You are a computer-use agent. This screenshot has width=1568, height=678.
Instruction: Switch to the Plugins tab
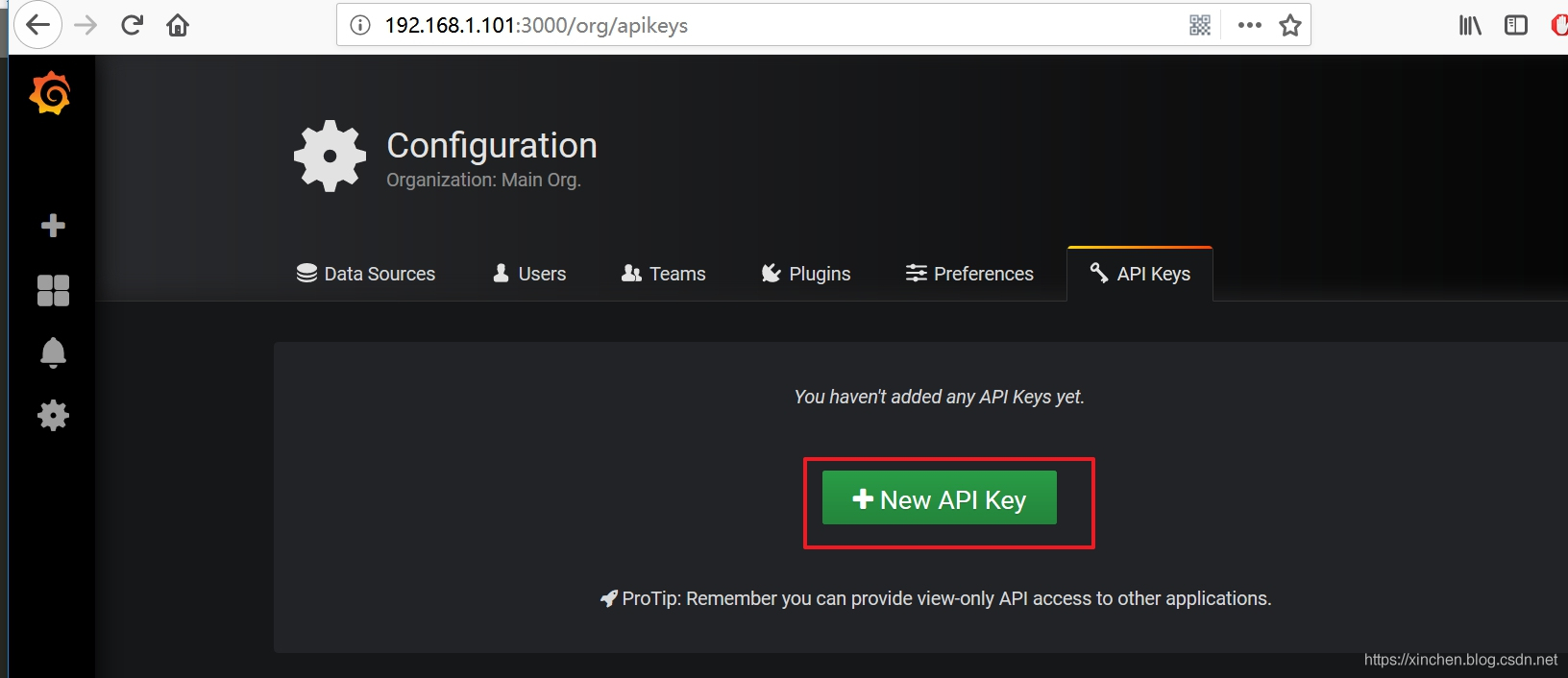coord(805,274)
